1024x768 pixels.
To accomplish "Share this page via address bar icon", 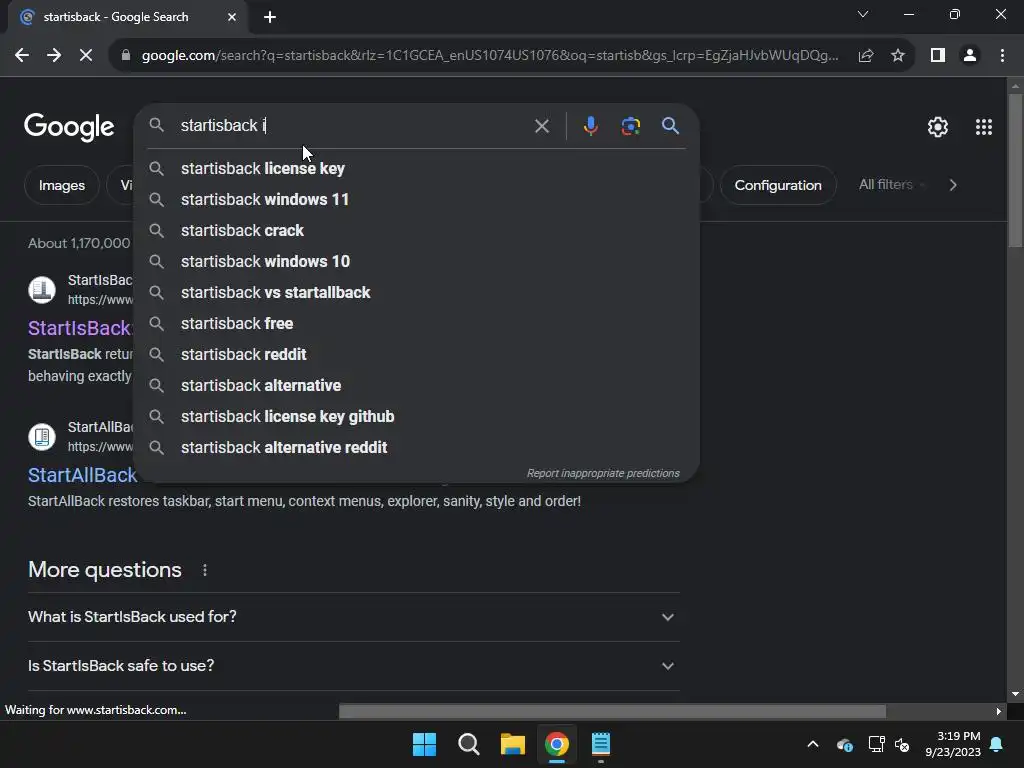I will pos(866,56).
